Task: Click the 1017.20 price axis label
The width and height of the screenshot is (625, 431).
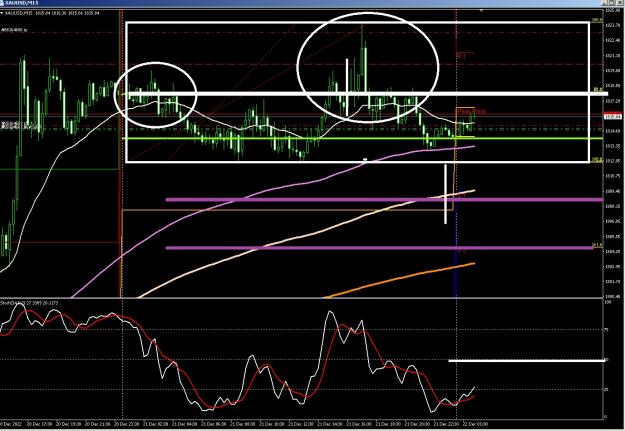Action: (x=613, y=101)
